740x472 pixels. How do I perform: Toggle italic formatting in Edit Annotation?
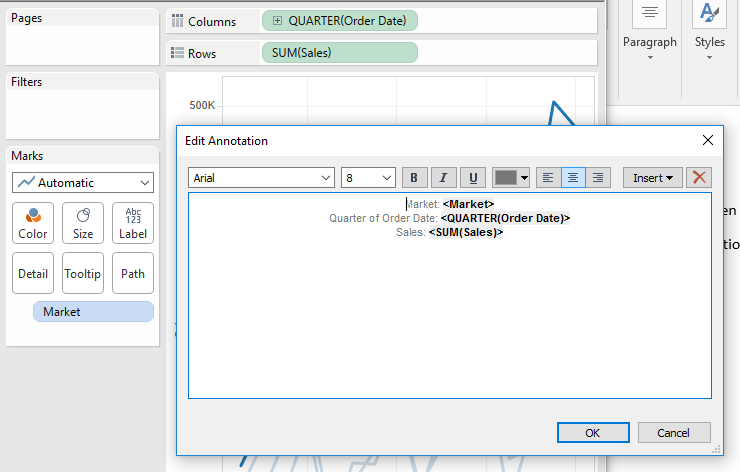pyautogui.click(x=444, y=178)
